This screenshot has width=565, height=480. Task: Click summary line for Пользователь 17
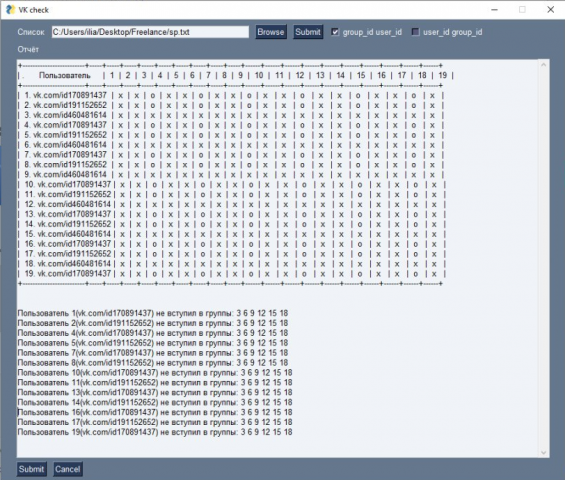[x=155, y=422]
